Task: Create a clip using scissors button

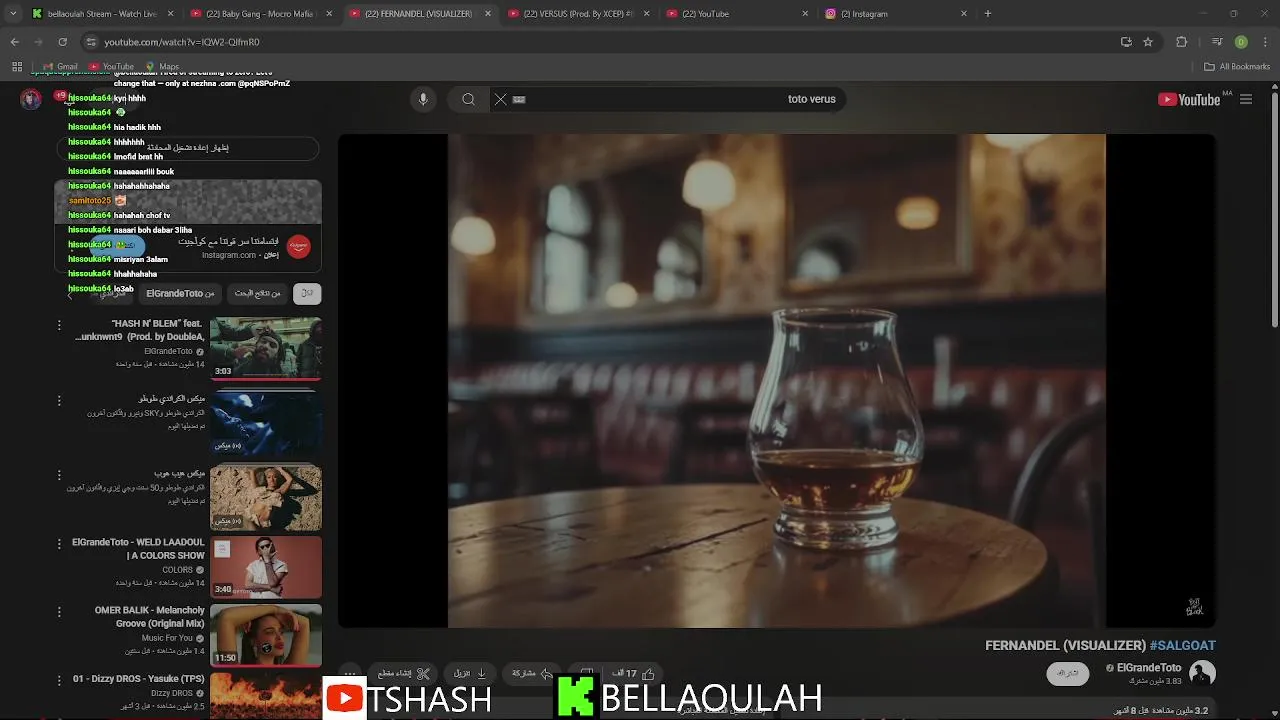Action: click(x=404, y=673)
